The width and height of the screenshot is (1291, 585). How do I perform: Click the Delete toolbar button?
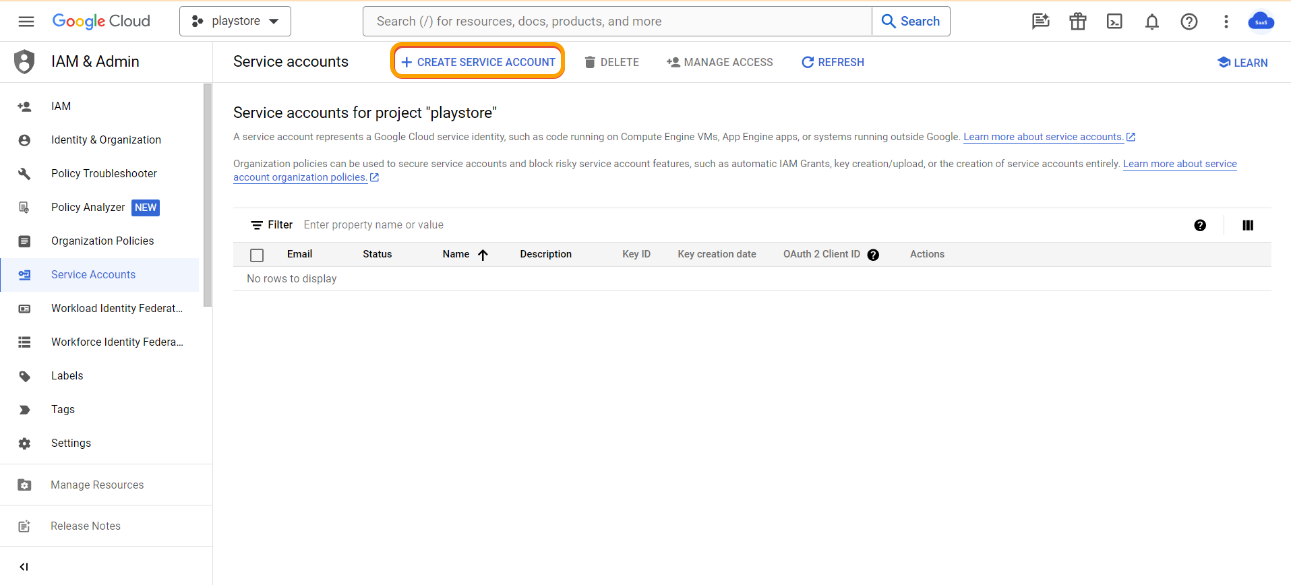tap(611, 62)
